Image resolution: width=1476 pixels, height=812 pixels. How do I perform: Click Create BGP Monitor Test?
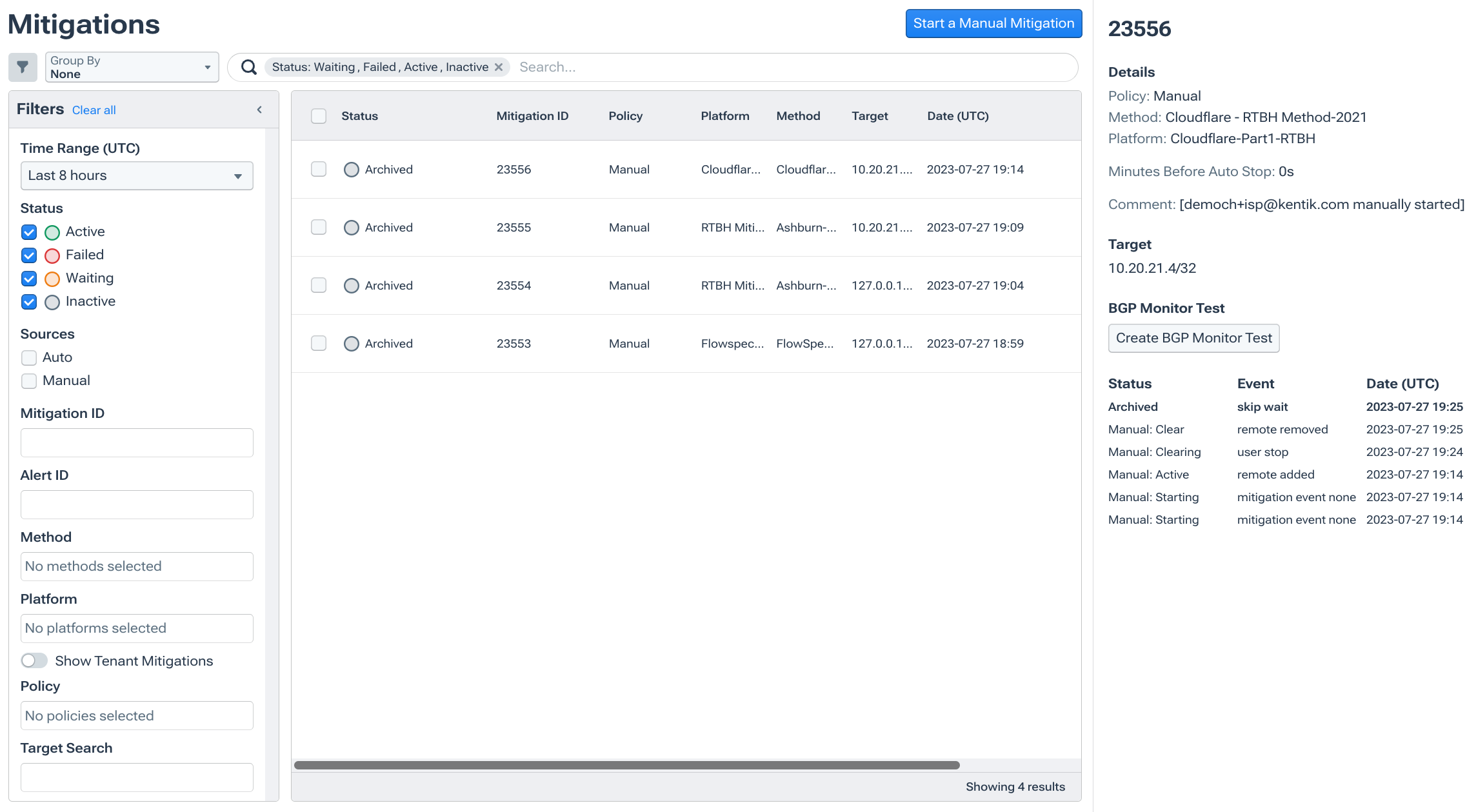(x=1193, y=338)
